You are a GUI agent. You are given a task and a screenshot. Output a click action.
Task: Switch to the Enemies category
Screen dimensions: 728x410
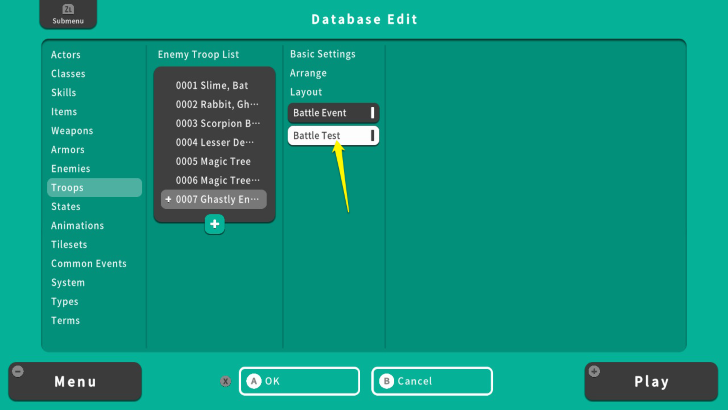[x=71, y=169]
